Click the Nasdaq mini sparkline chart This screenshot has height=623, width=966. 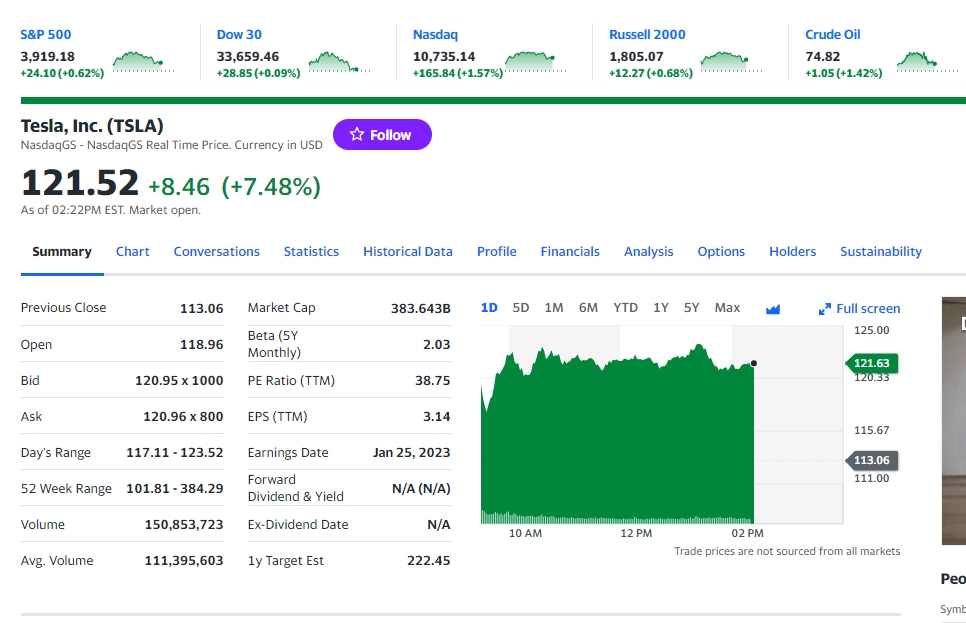click(535, 62)
